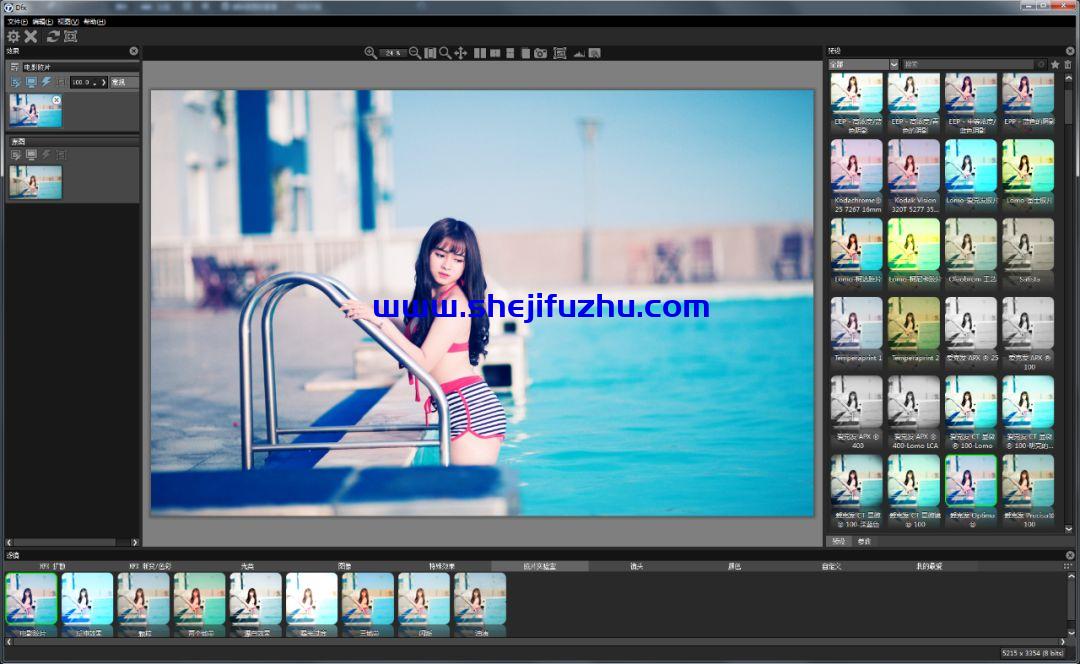Enable side-by-side comparison view
The image size is (1080, 664).
click(480, 53)
